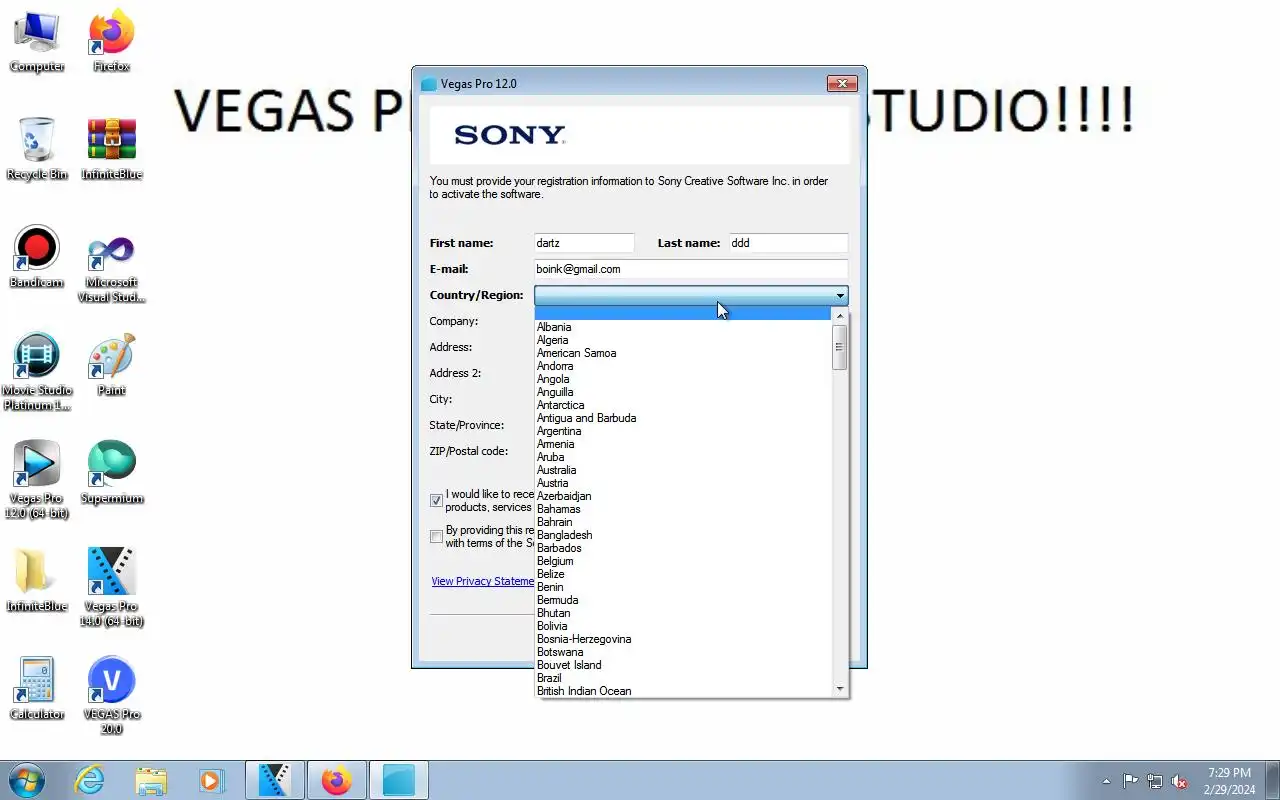Select Barbados from the country list
1280x800 pixels.
tap(683, 548)
